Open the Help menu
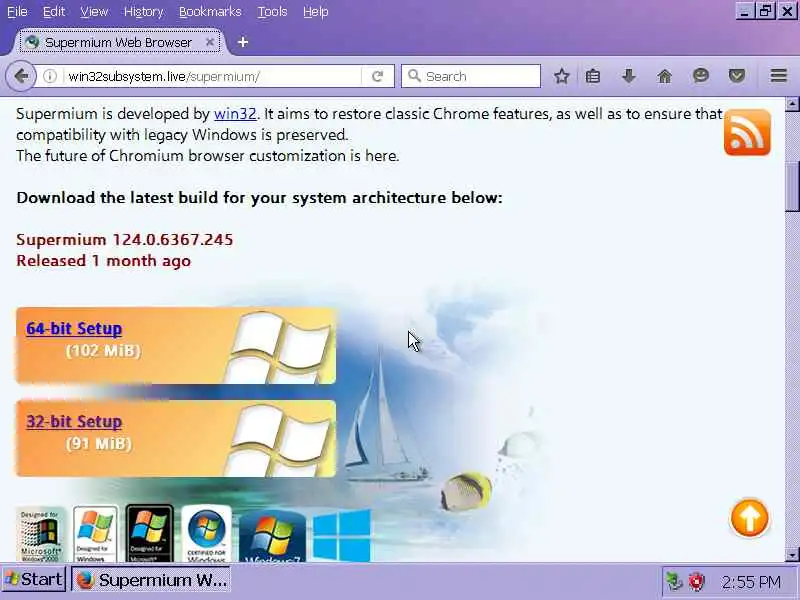800x600 pixels. (x=315, y=12)
